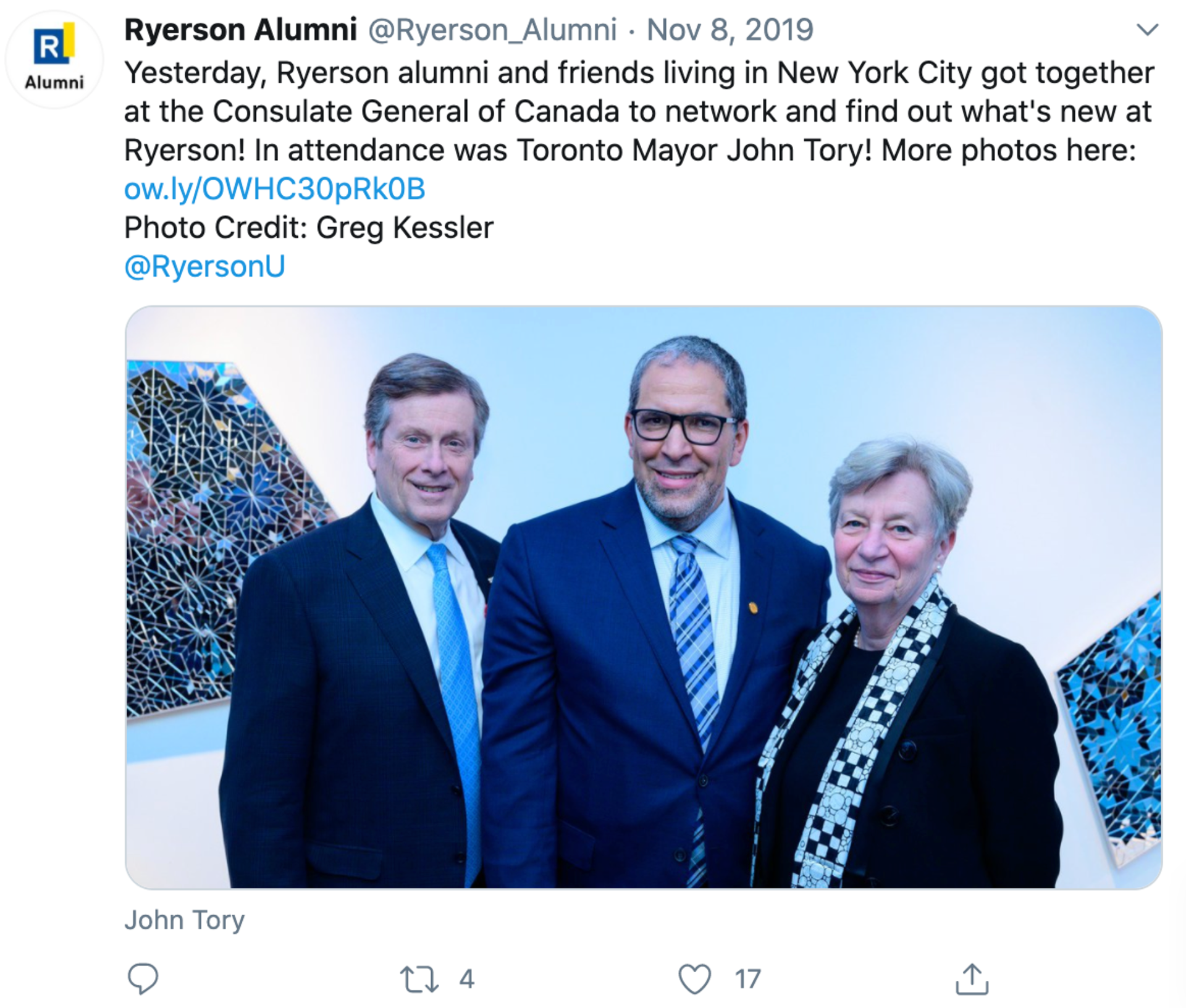Screen dimensions: 1186x1008
Task: Retweet this post with the retweet icon
Action: tap(419, 979)
